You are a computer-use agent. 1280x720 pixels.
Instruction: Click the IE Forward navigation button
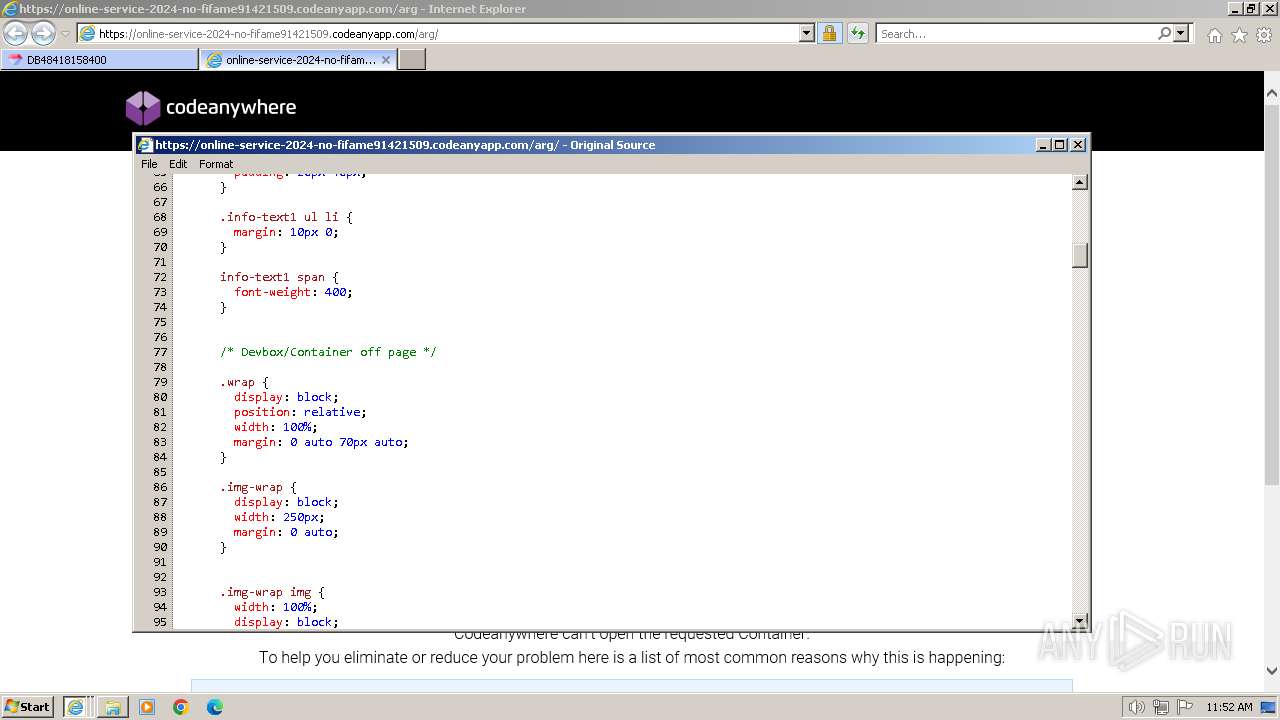point(43,34)
